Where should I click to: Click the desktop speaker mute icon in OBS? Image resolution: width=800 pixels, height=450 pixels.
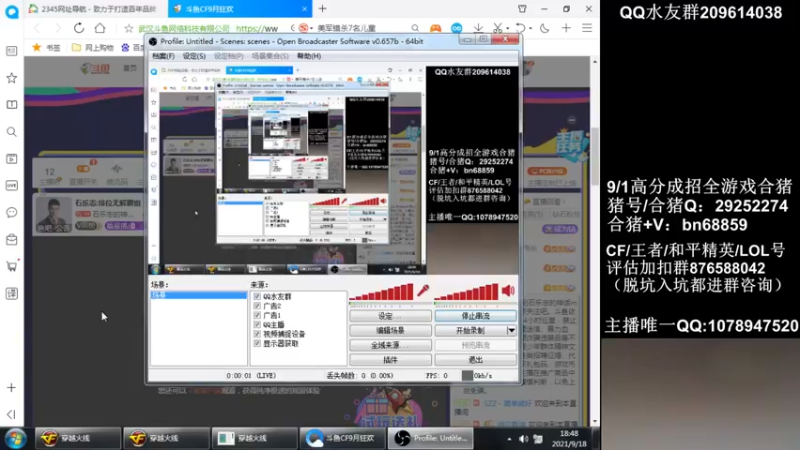(x=508, y=291)
